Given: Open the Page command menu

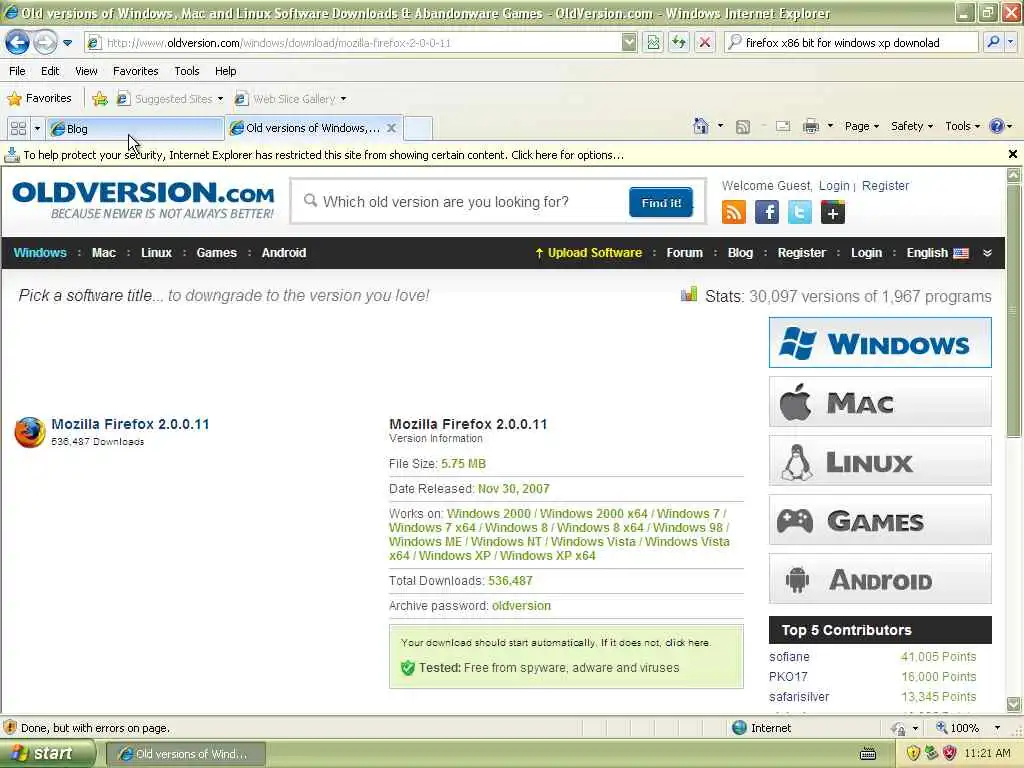Looking at the screenshot, I should coord(861,127).
